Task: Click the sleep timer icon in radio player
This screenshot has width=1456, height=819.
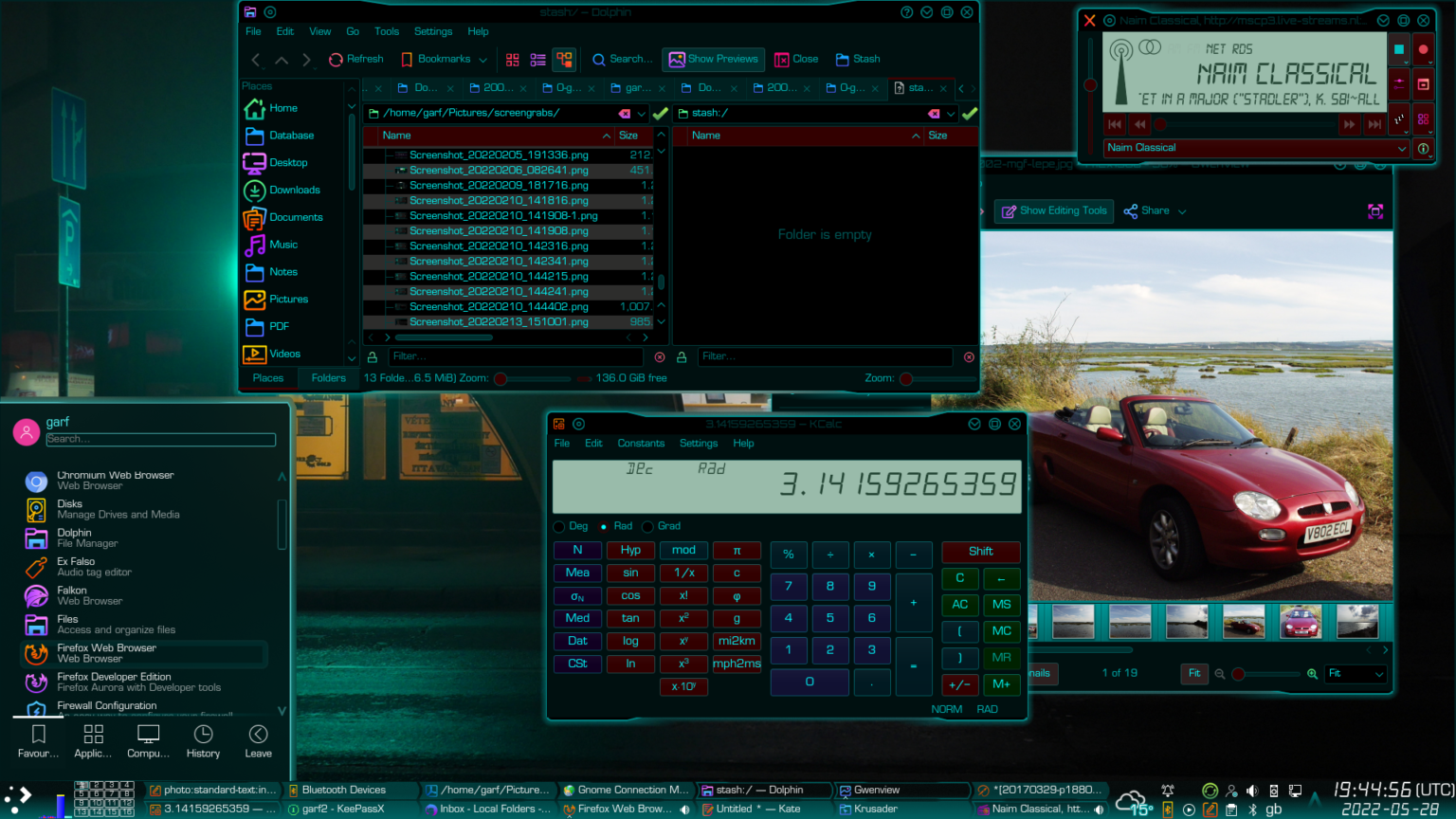Action: point(1399,119)
